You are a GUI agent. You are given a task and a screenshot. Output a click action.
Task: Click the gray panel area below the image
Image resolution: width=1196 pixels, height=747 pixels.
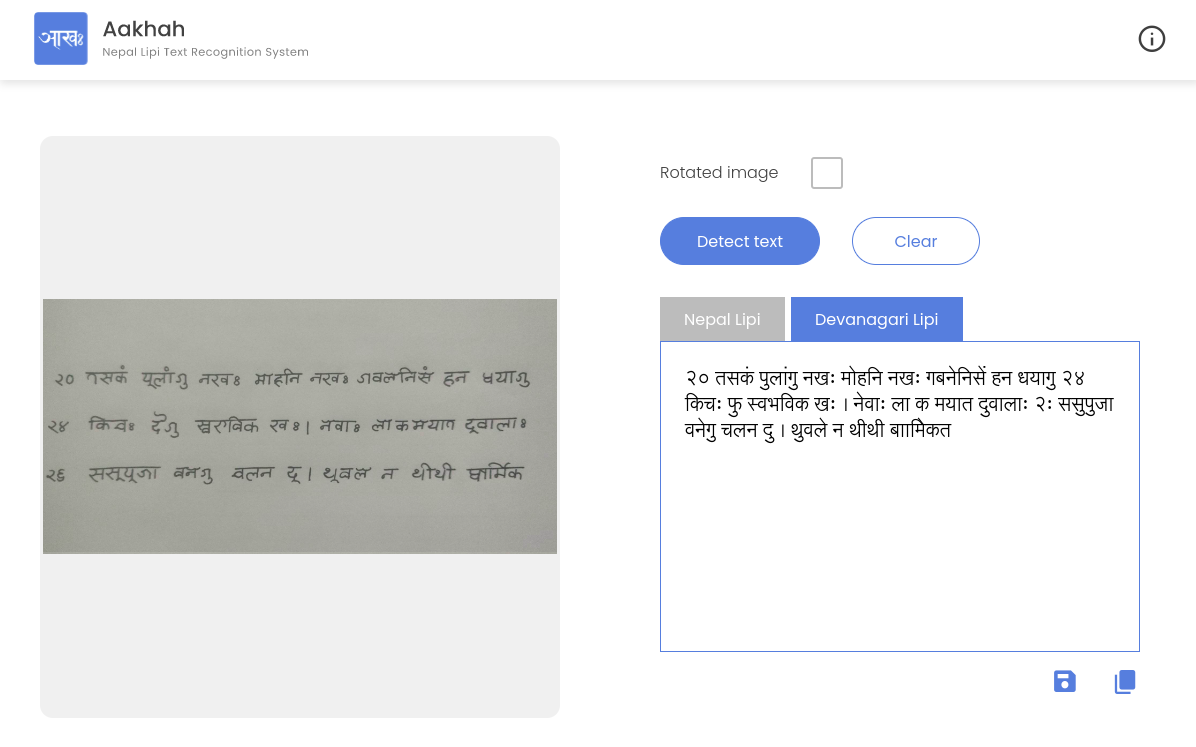click(300, 635)
